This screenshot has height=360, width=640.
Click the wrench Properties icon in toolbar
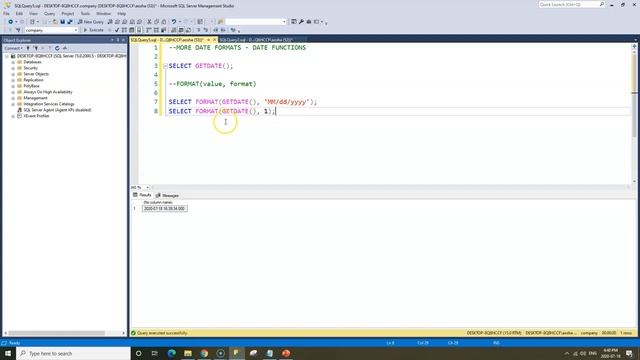point(301,22)
